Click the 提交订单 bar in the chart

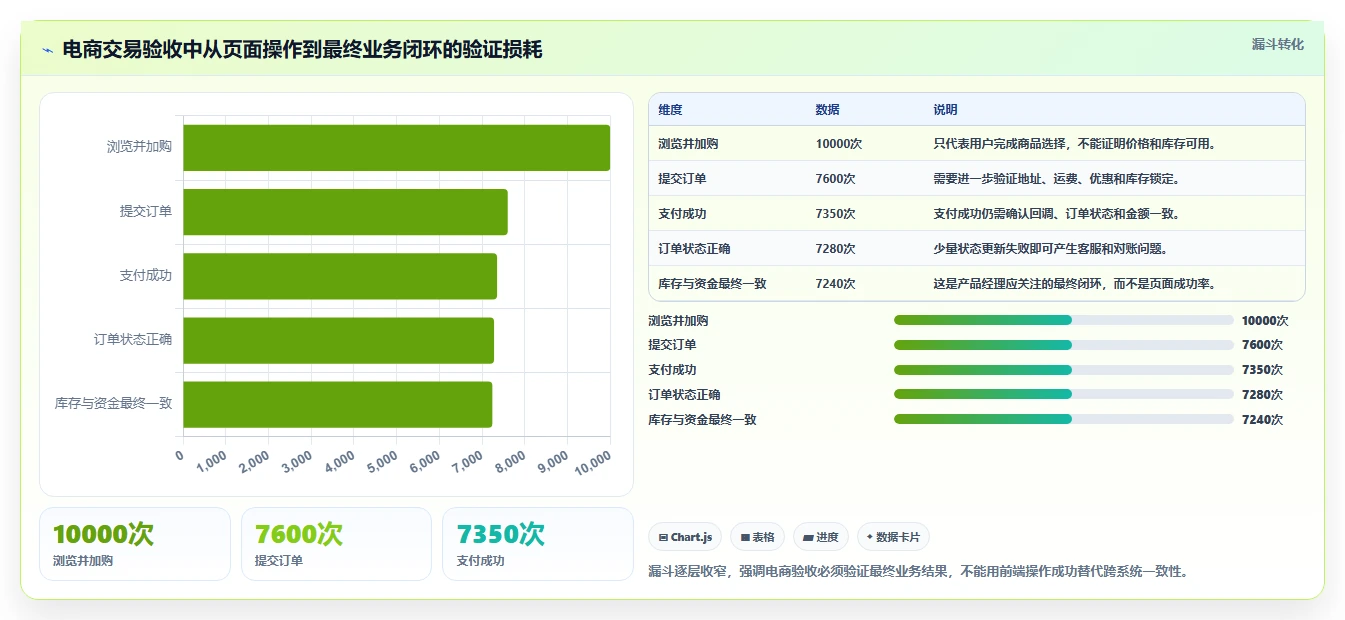[x=346, y=212]
